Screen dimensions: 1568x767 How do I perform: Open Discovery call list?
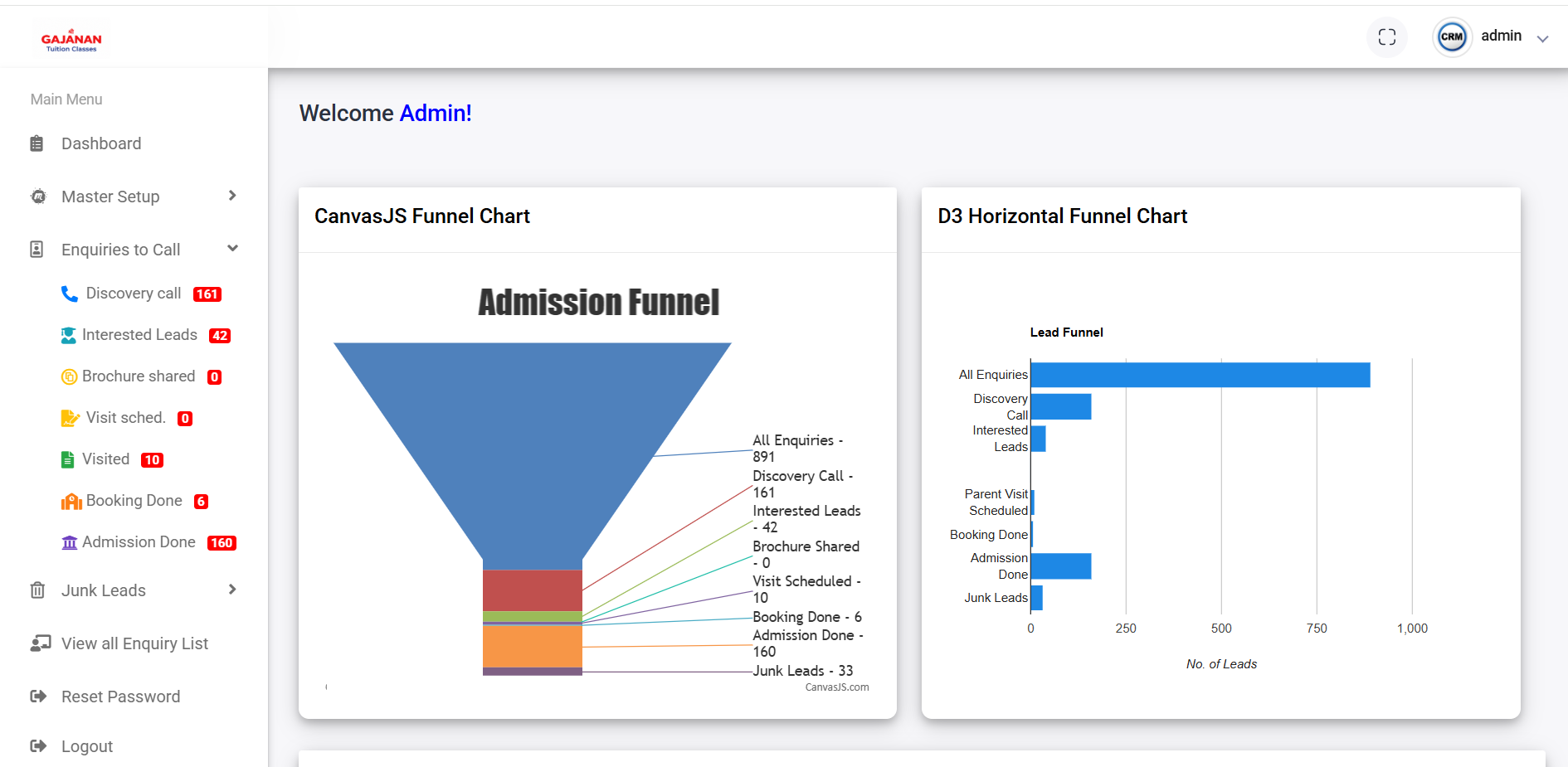point(134,294)
